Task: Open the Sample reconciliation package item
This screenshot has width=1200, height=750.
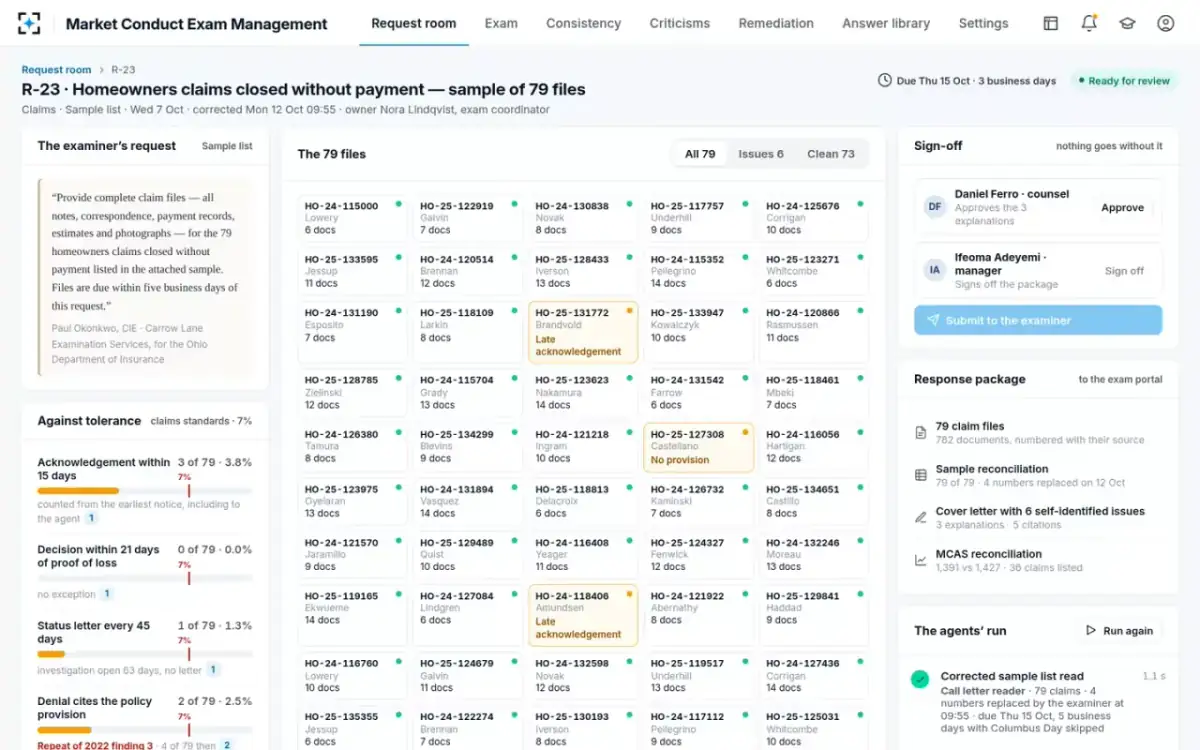Action: (1038, 475)
